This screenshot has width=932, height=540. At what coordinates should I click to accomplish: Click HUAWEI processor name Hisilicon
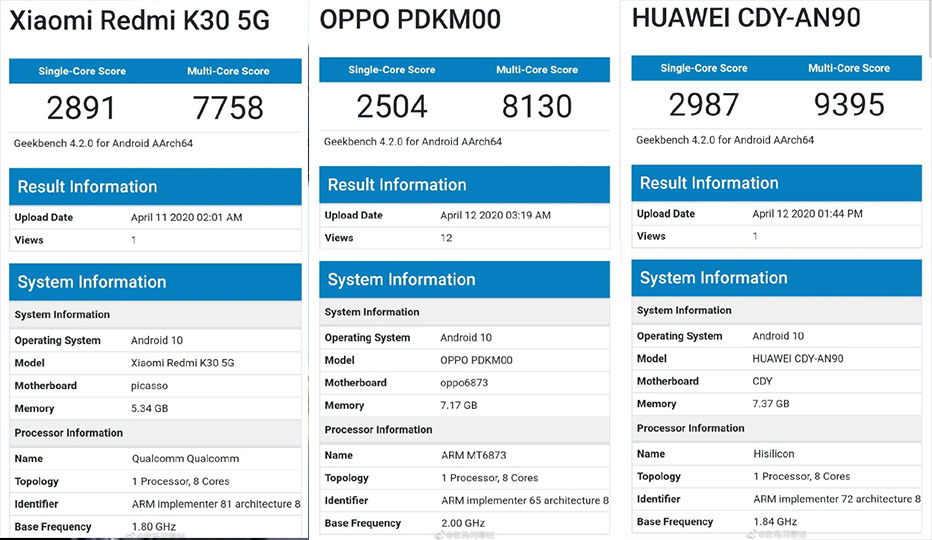[774, 454]
